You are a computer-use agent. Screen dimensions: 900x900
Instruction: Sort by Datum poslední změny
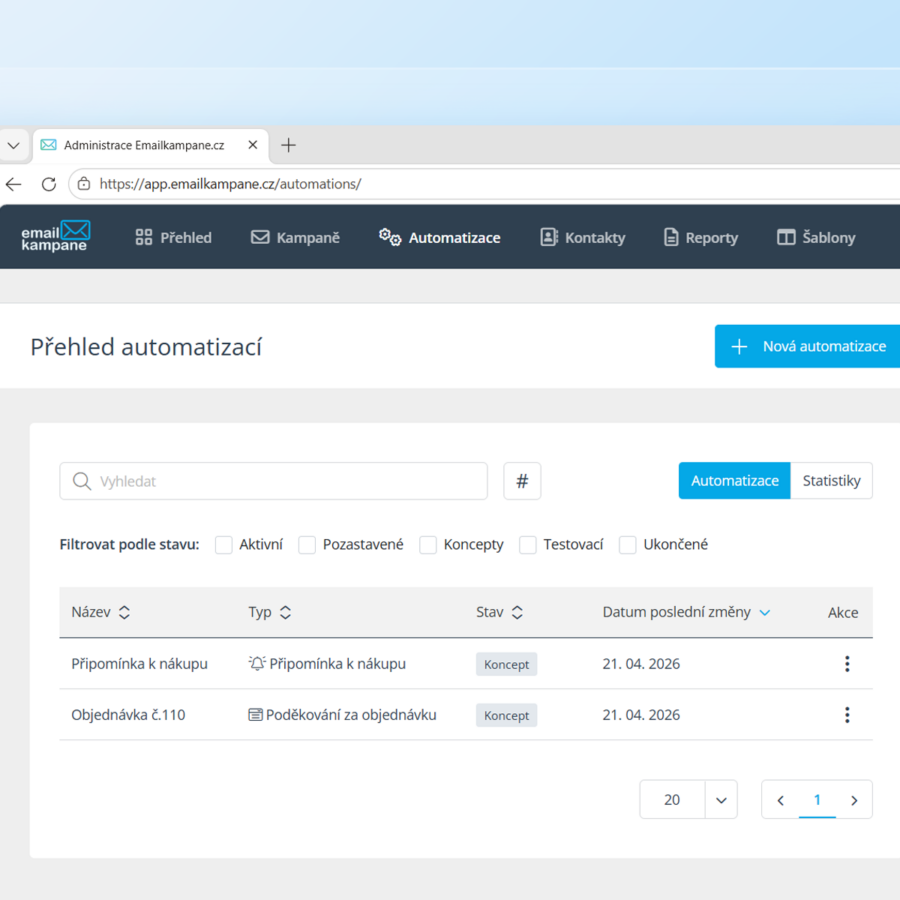point(765,613)
